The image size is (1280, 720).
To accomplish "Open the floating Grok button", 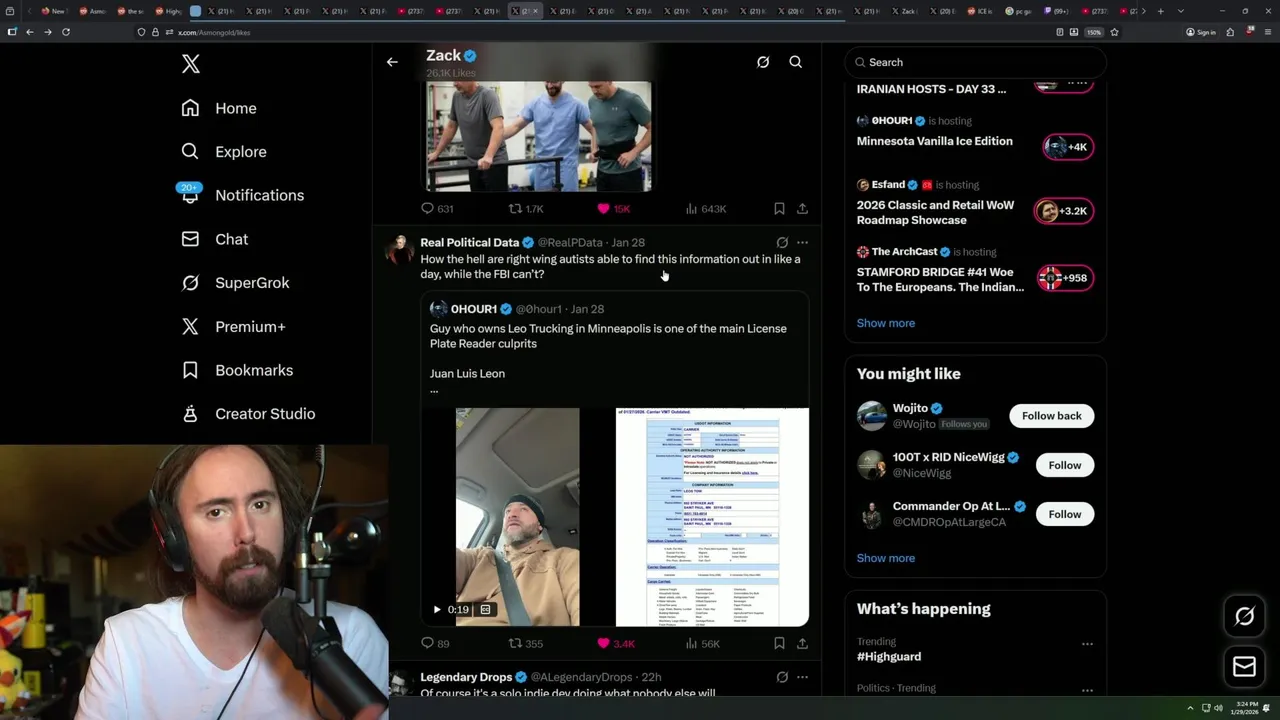I will tap(1244, 616).
